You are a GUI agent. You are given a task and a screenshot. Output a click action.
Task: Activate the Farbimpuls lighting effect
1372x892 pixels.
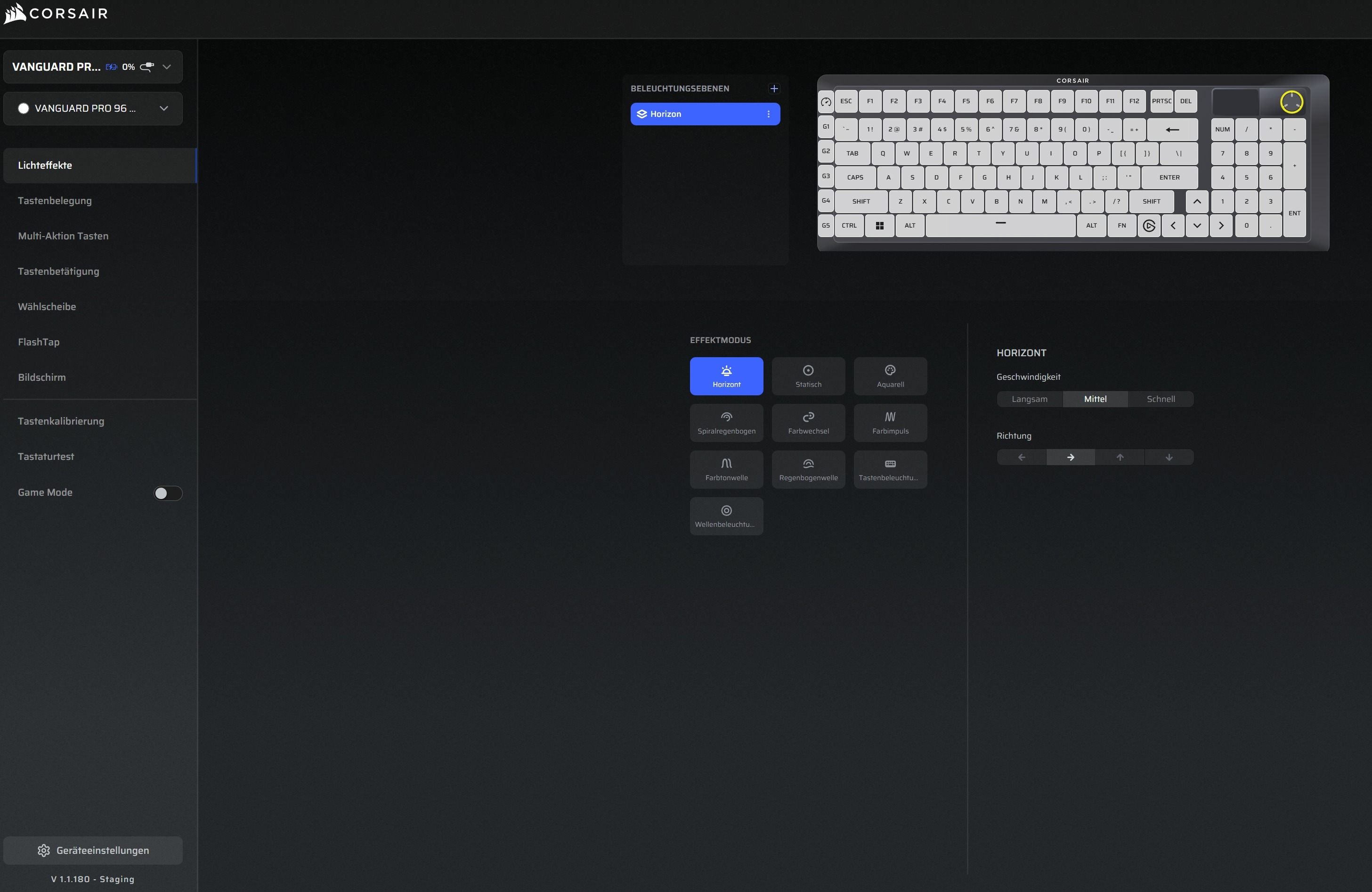click(890, 423)
